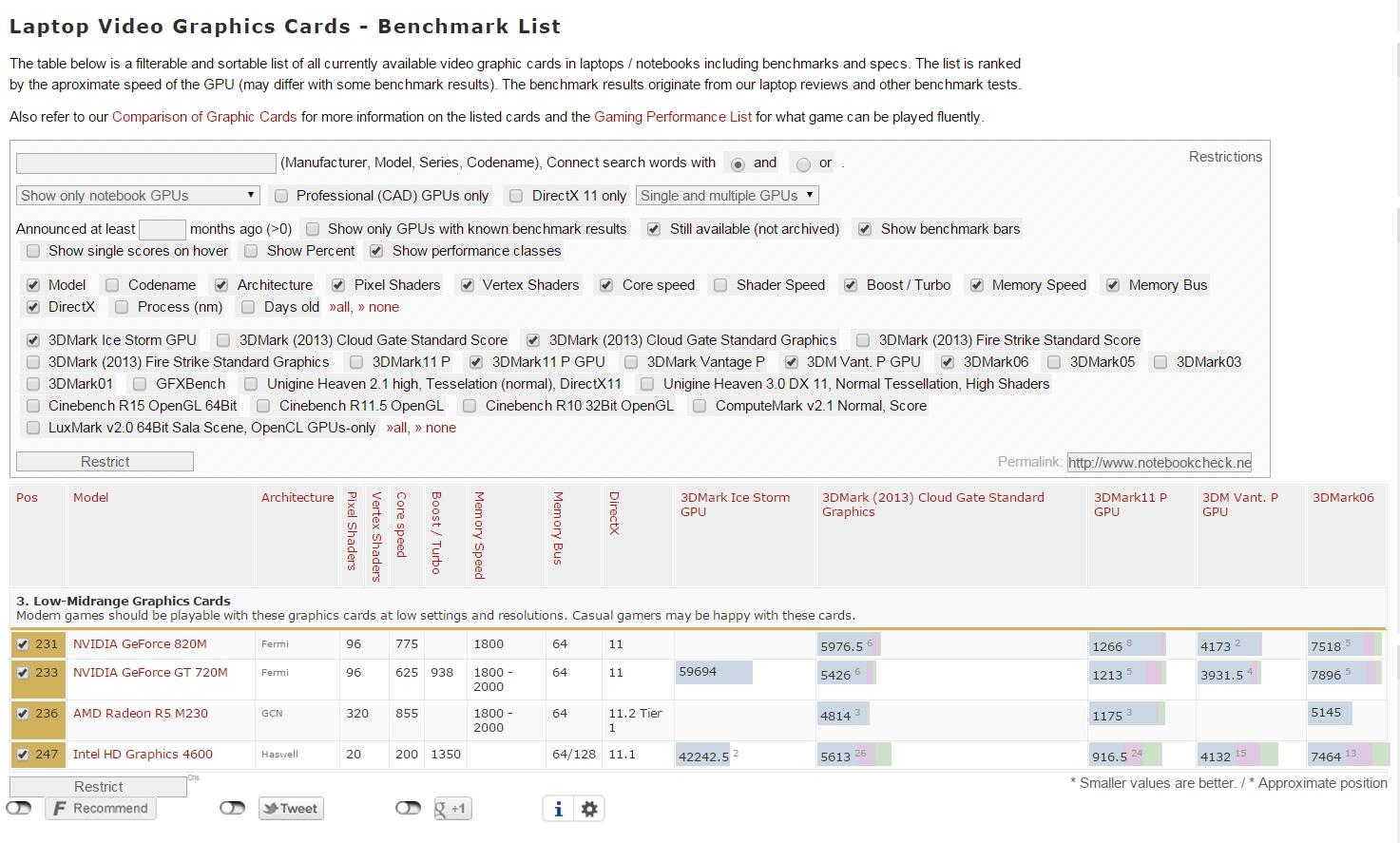Click the GPU search text field

pos(146,163)
